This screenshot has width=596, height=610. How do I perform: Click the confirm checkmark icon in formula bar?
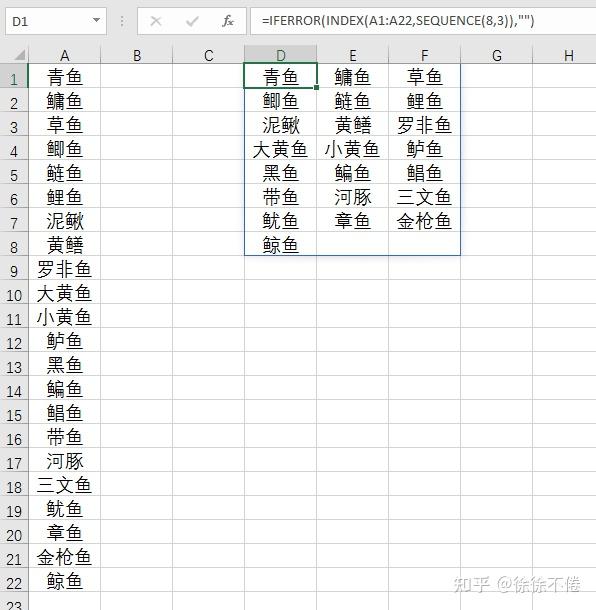[x=192, y=21]
